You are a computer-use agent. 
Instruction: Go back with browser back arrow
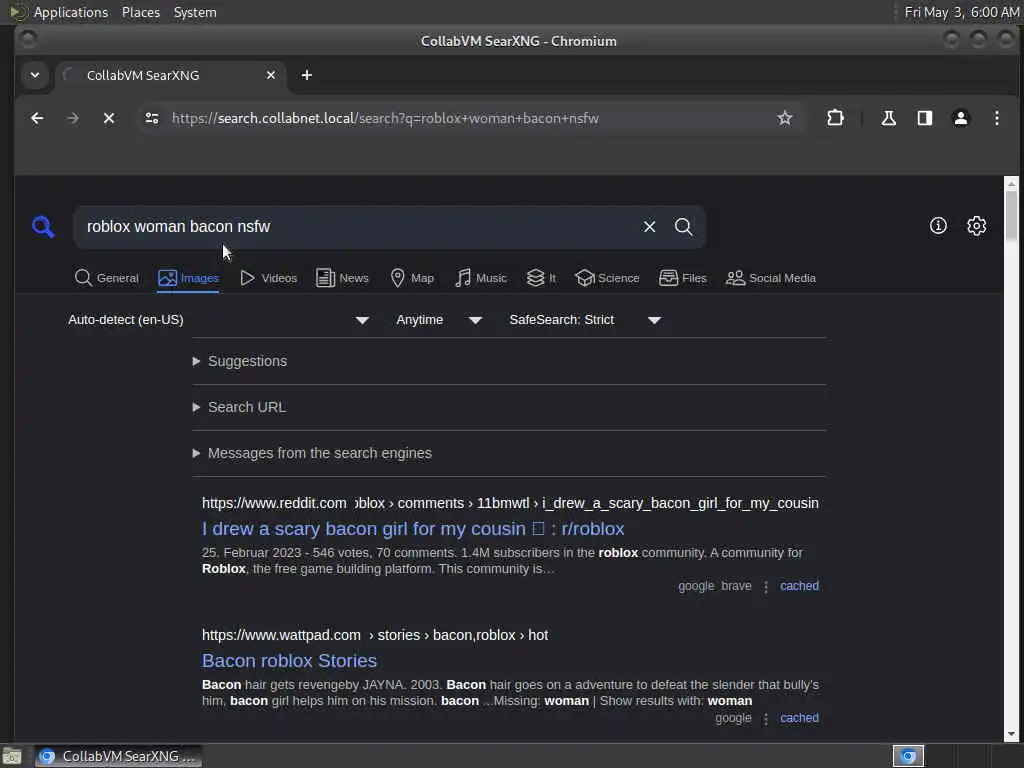[x=37, y=118]
